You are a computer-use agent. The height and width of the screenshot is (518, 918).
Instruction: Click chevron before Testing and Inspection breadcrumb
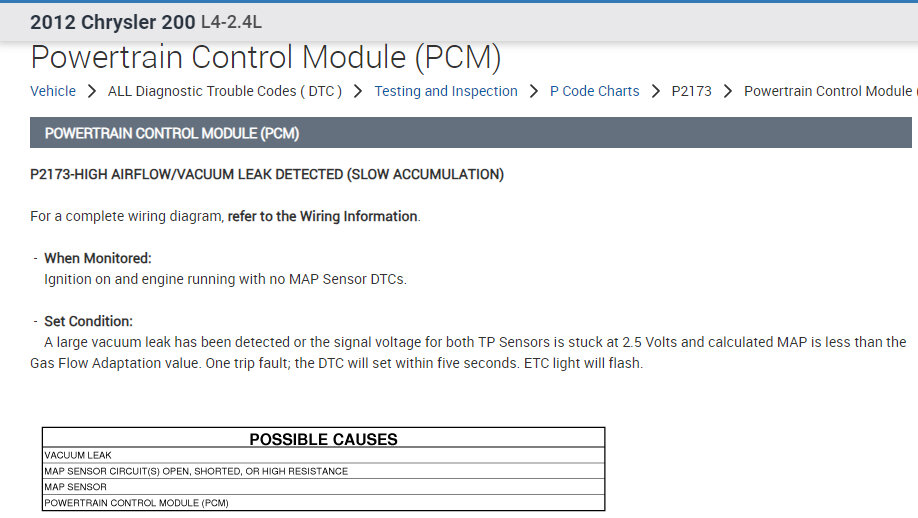(x=358, y=91)
